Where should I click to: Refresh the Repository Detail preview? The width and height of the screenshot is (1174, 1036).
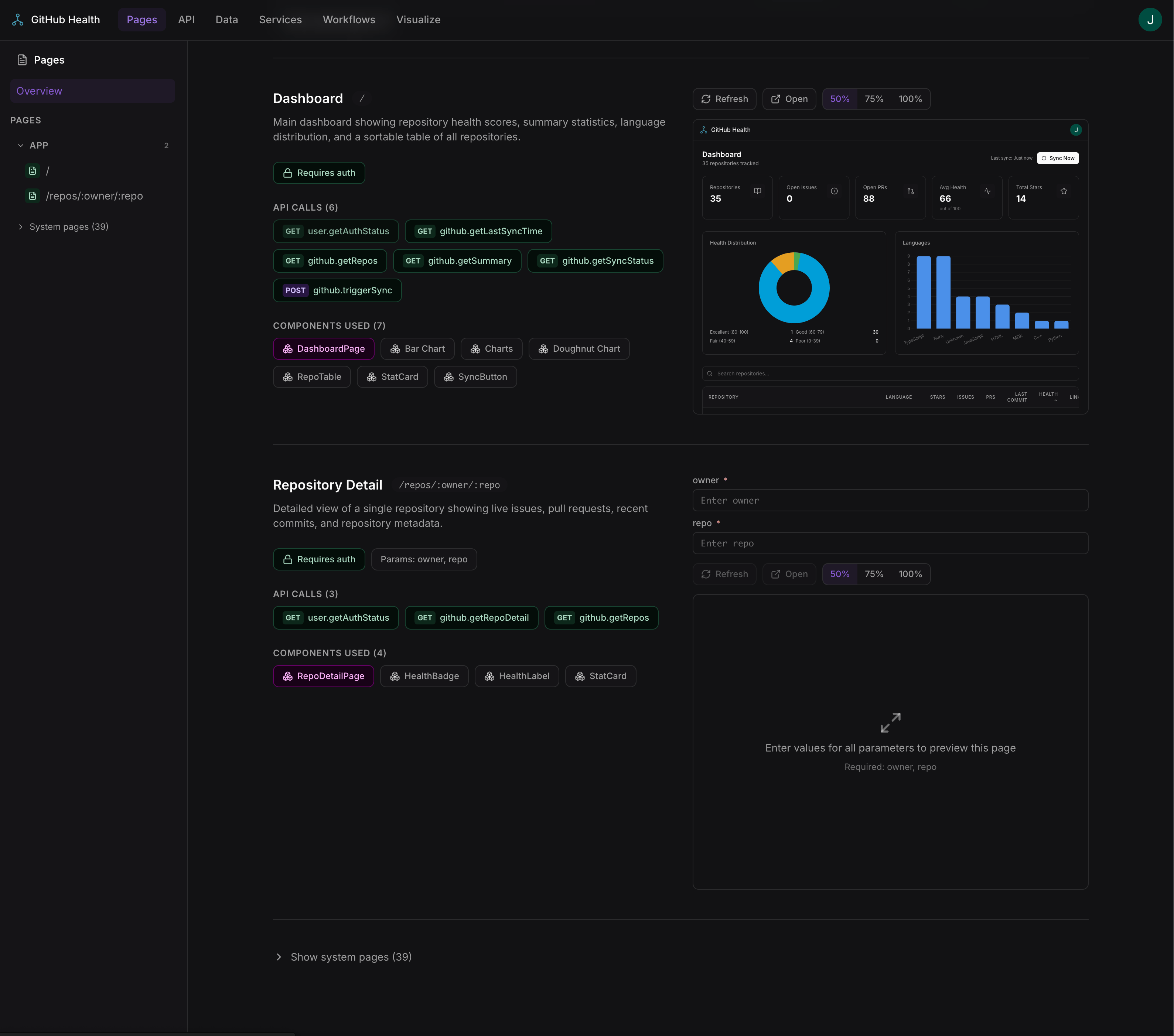[x=724, y=574]
